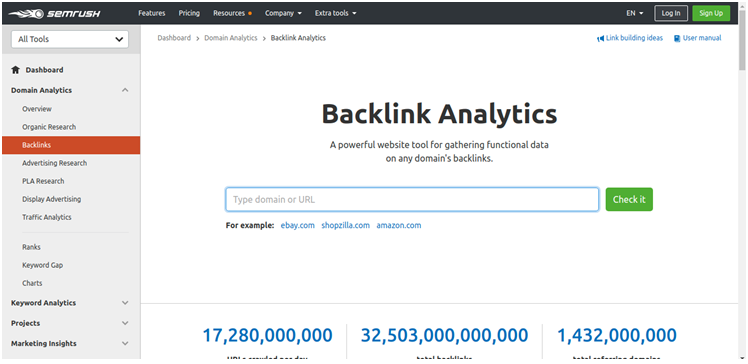Viewport: 748px width, 364px height.
Task: Click the Projects sidebar heading
Action: pyautogui.click(x=26, y=323)
